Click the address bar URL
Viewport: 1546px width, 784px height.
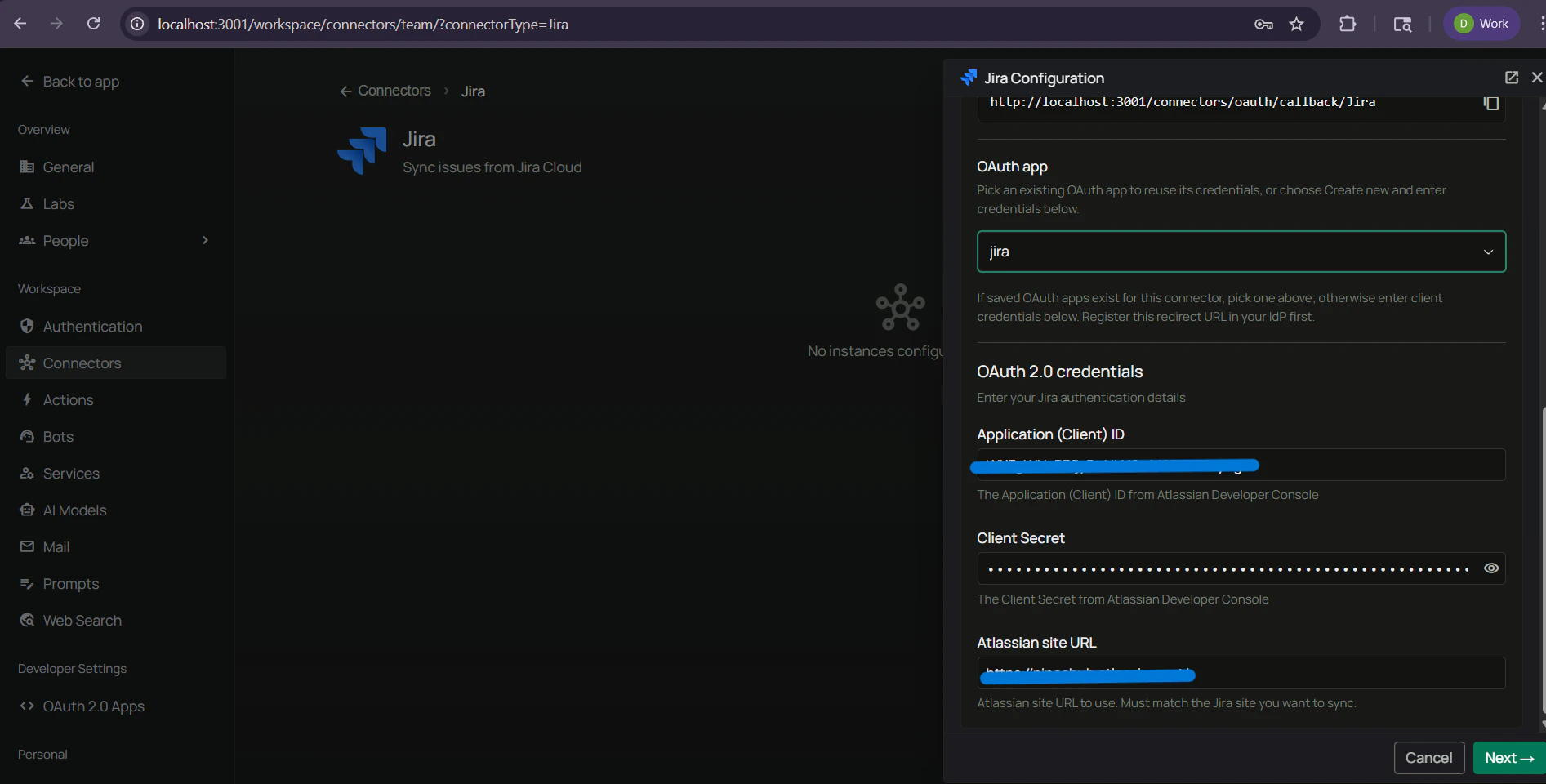[x=363, y=24]
